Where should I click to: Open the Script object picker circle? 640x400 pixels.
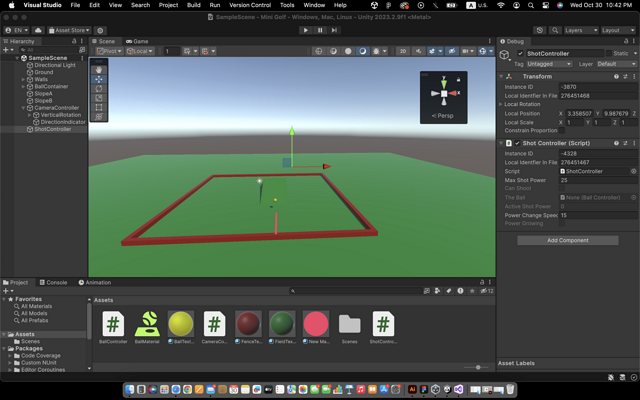pyautogui.click(x=633, y=171)
